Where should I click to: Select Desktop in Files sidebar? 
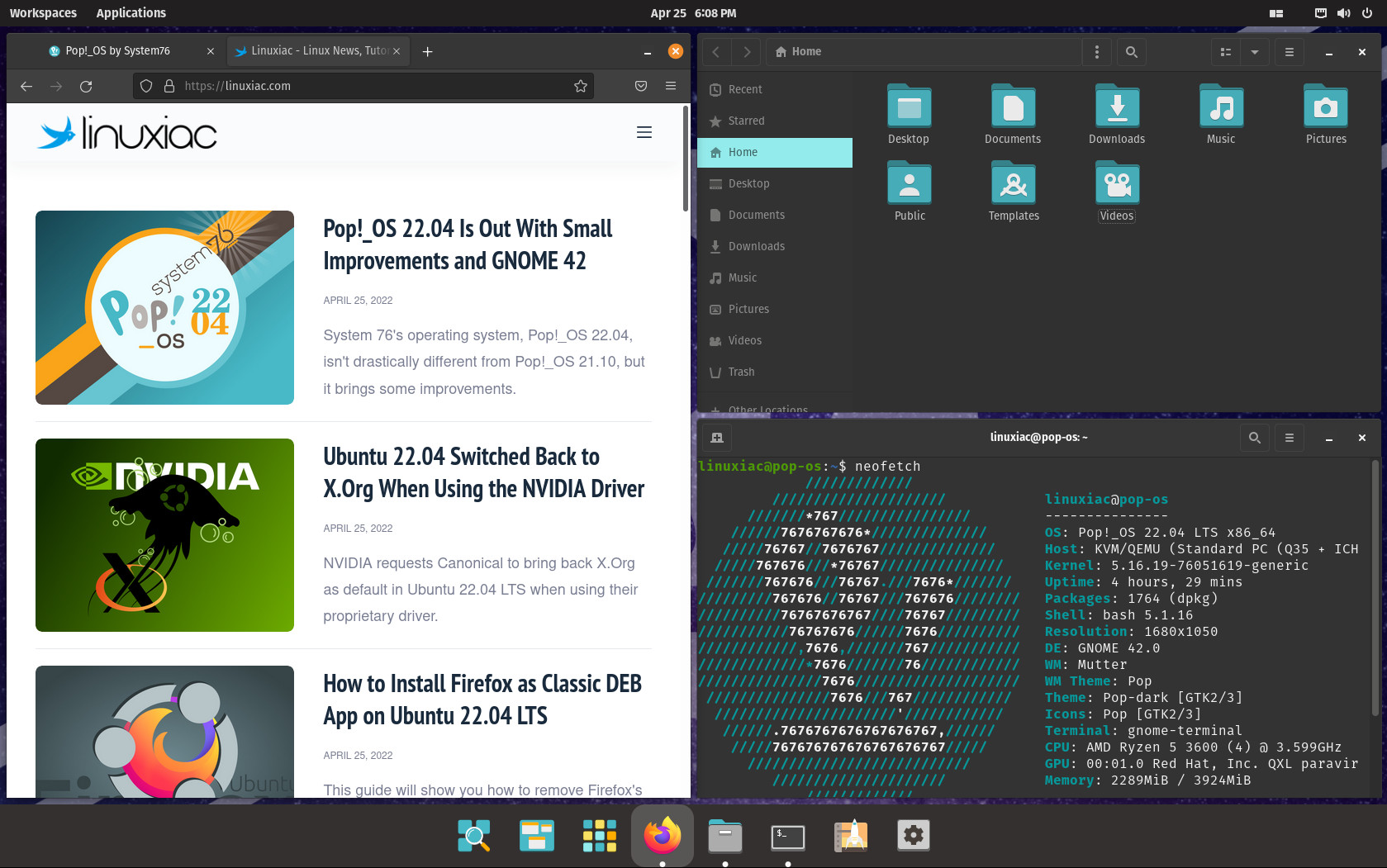pos(775,183)
